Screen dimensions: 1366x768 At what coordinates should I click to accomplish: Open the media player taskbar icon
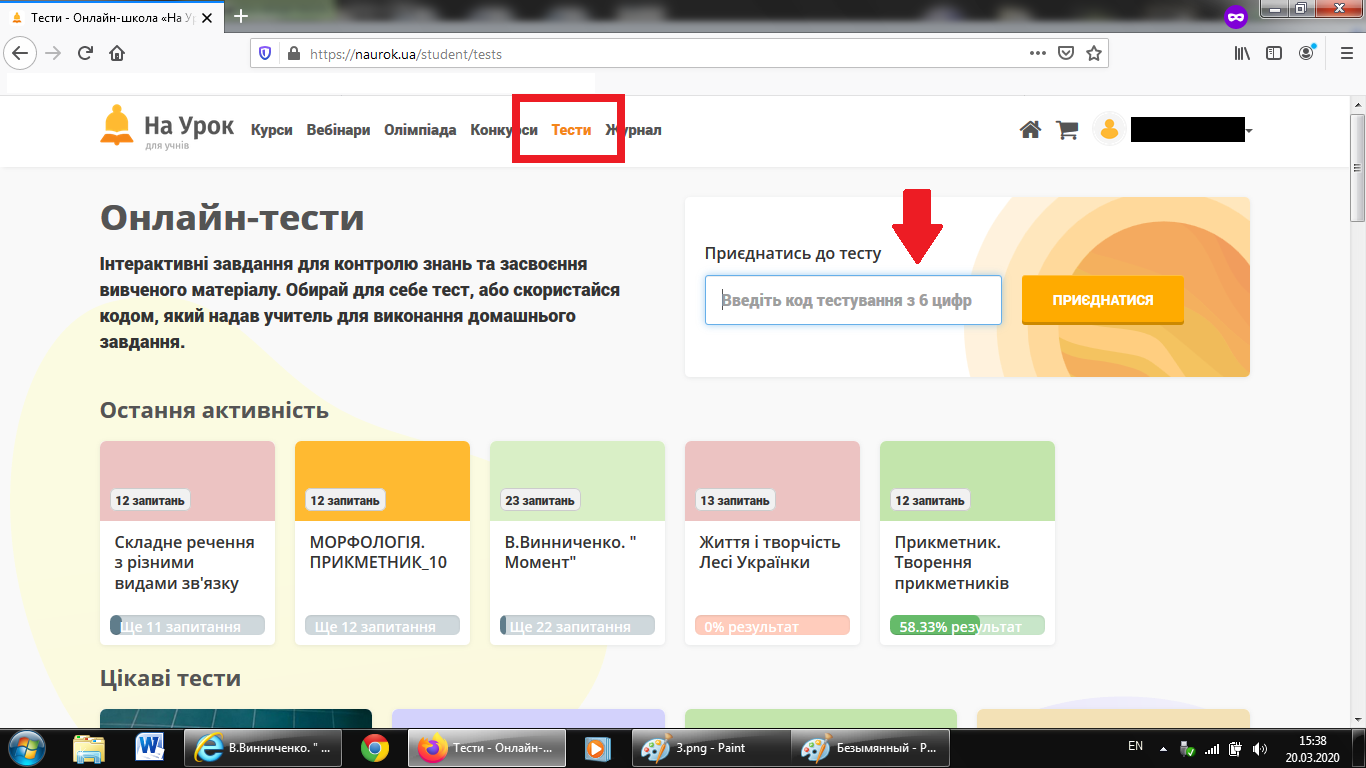click(597, 747)
